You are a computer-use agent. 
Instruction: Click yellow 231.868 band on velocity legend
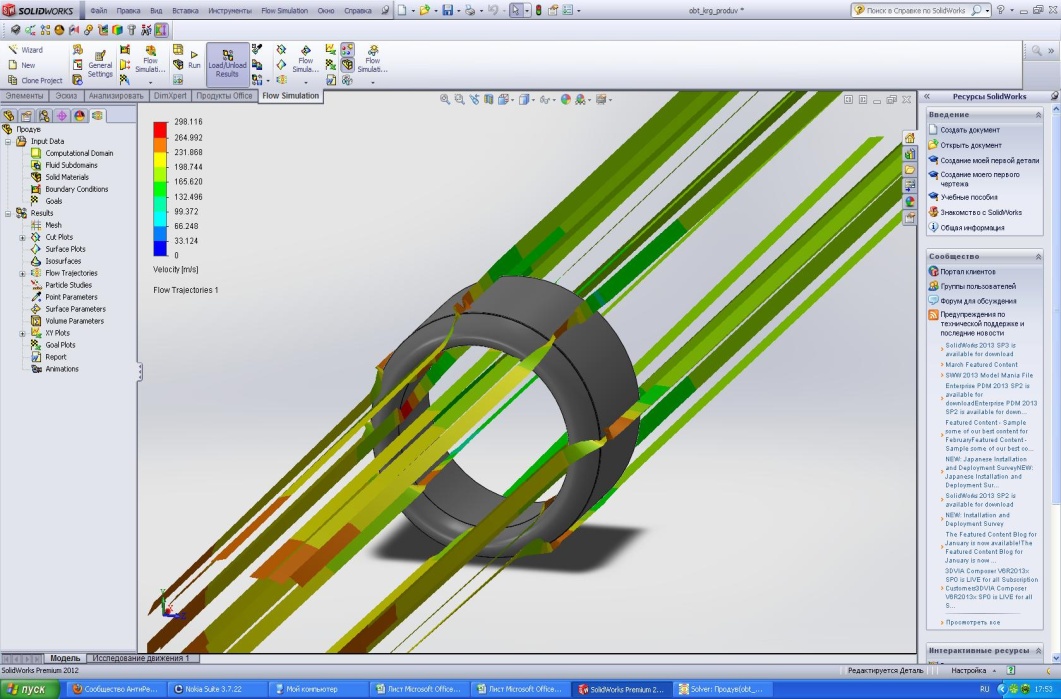tap(160, 160)
